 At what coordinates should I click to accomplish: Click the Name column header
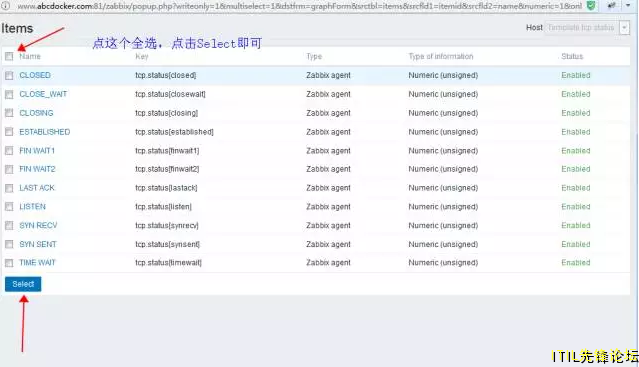click(30, 56)
